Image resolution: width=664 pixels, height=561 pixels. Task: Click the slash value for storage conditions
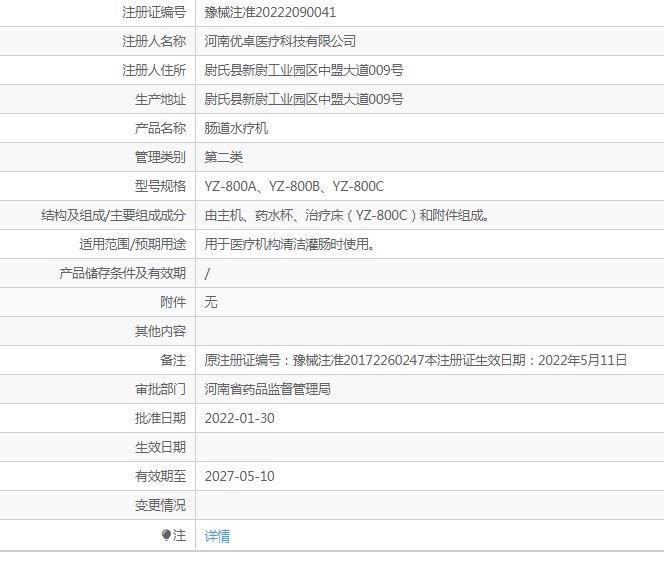(207, 274)
